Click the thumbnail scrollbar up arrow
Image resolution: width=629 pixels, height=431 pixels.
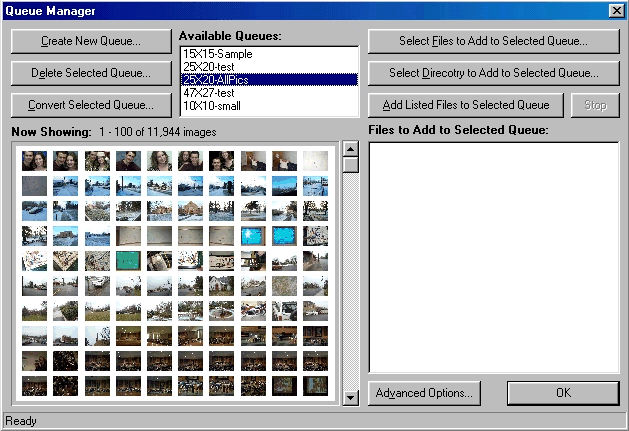pos(351,149)
